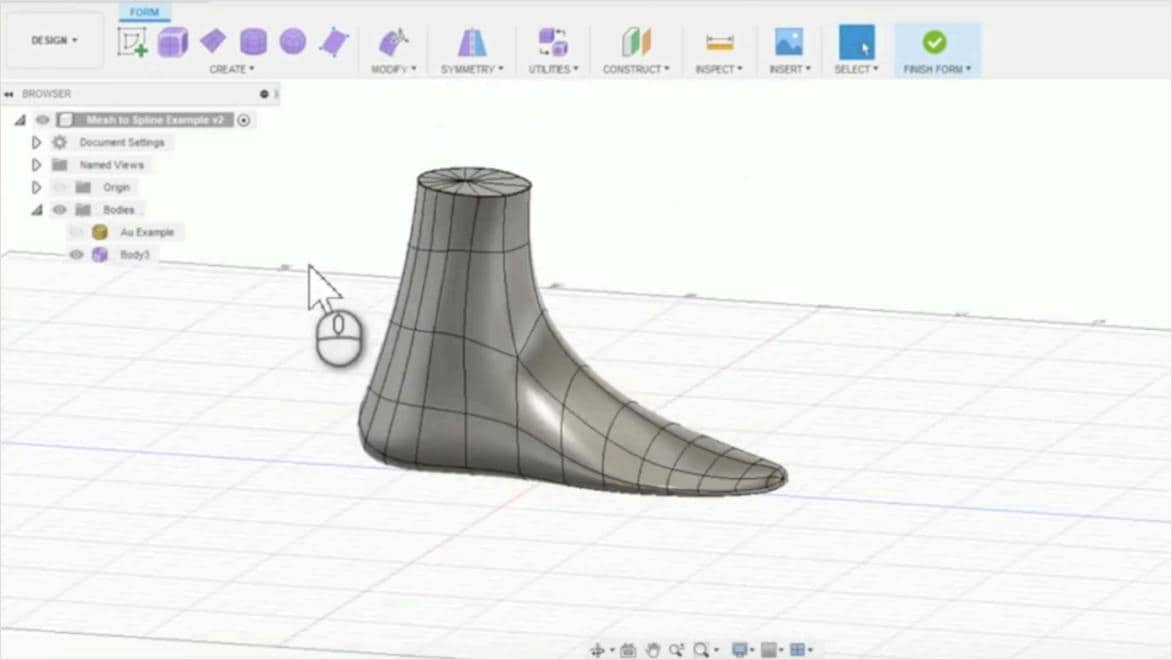
Task: Switch to the FORM tab
Action: 146,12
